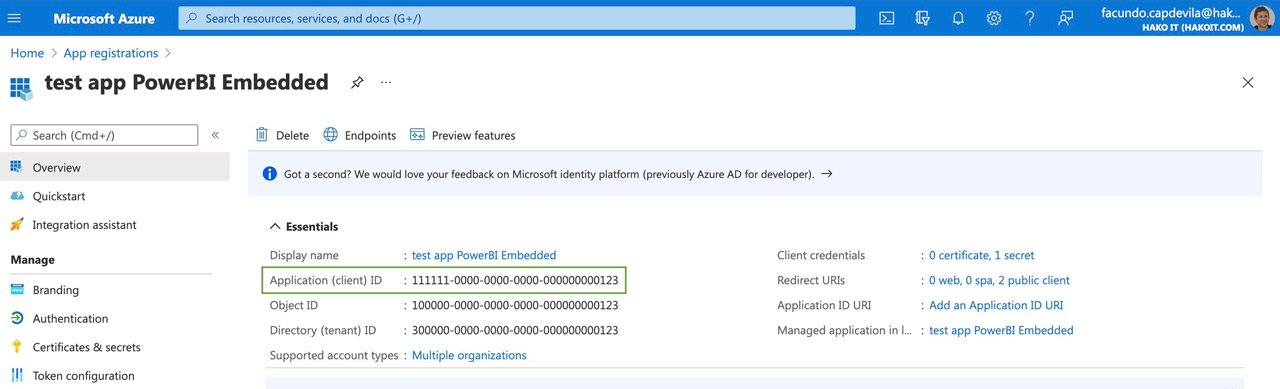Open the feedback banner arrow
This screenshot has width=1280, height=389.
click(826, 174)
